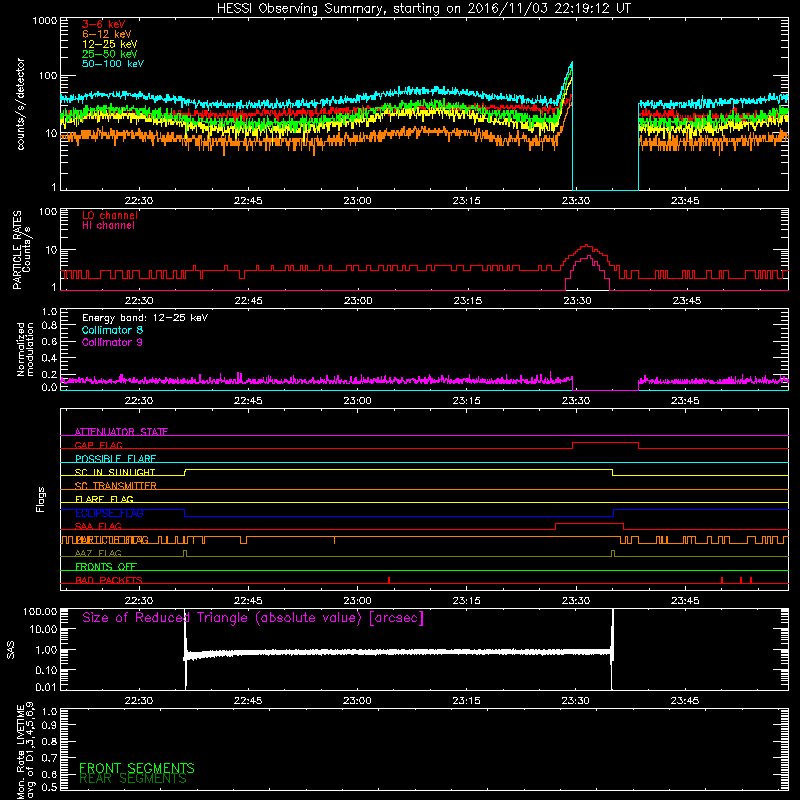
Task: Click the count-rate spike peak before the data gap
Action: point(571,63)
